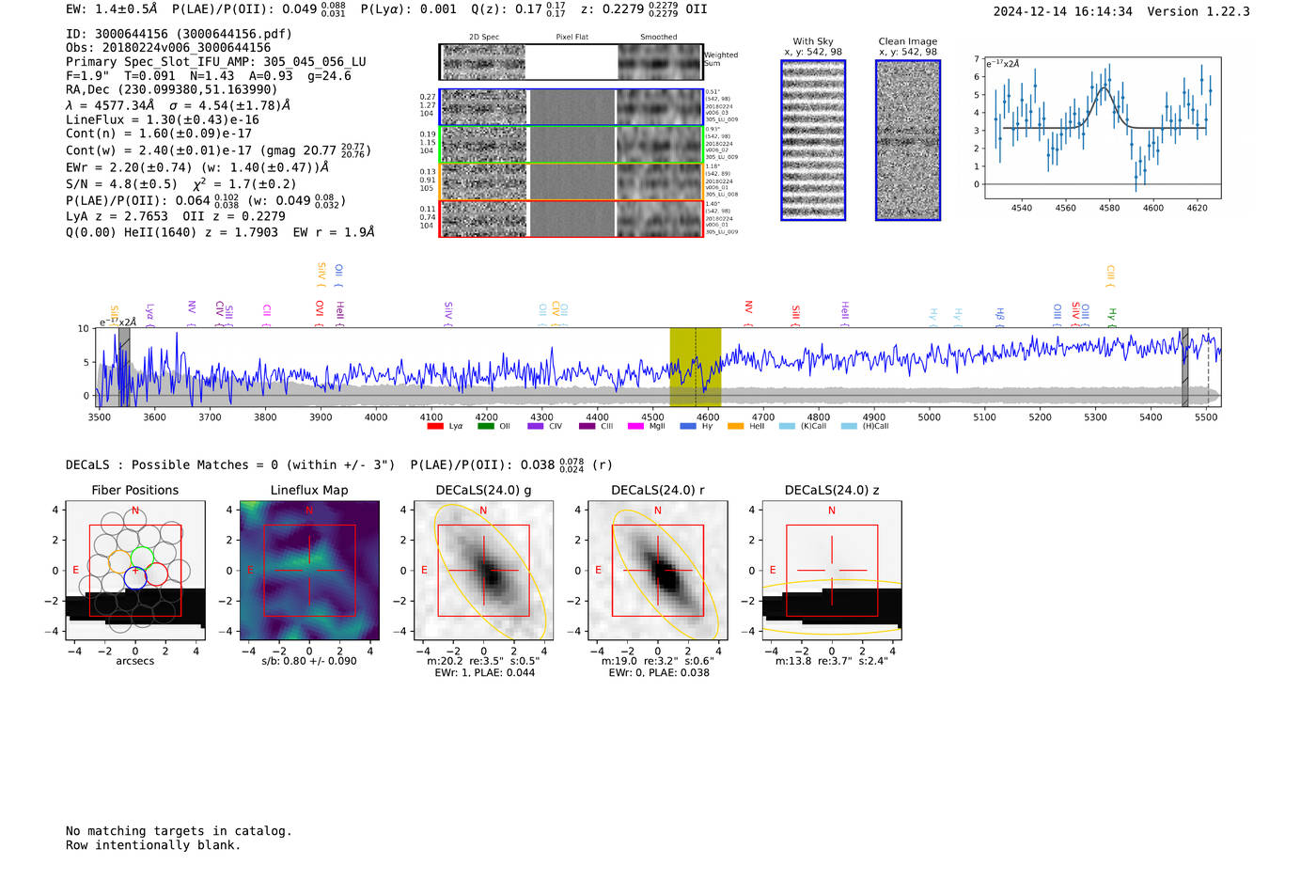Click the Obs: 20180224v006_3000644156 line
The image size is (1316, 896).
168,48
